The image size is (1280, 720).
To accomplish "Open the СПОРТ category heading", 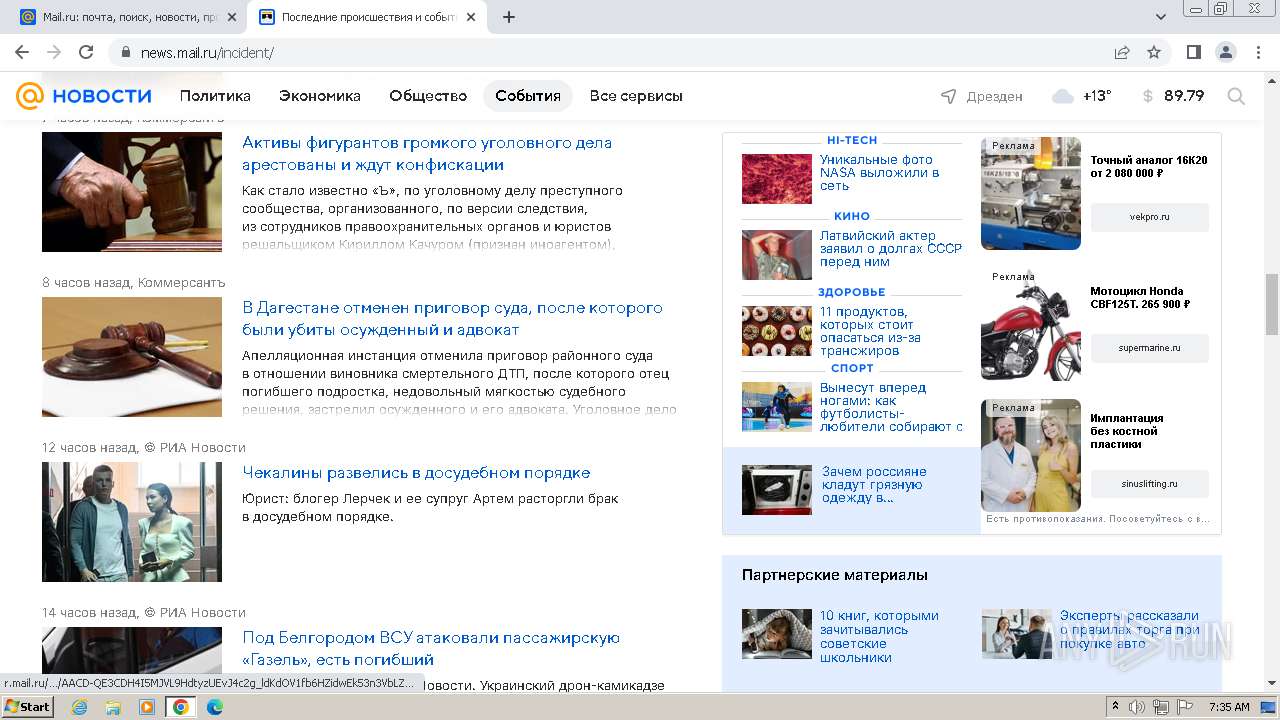I will coord(852,368).
